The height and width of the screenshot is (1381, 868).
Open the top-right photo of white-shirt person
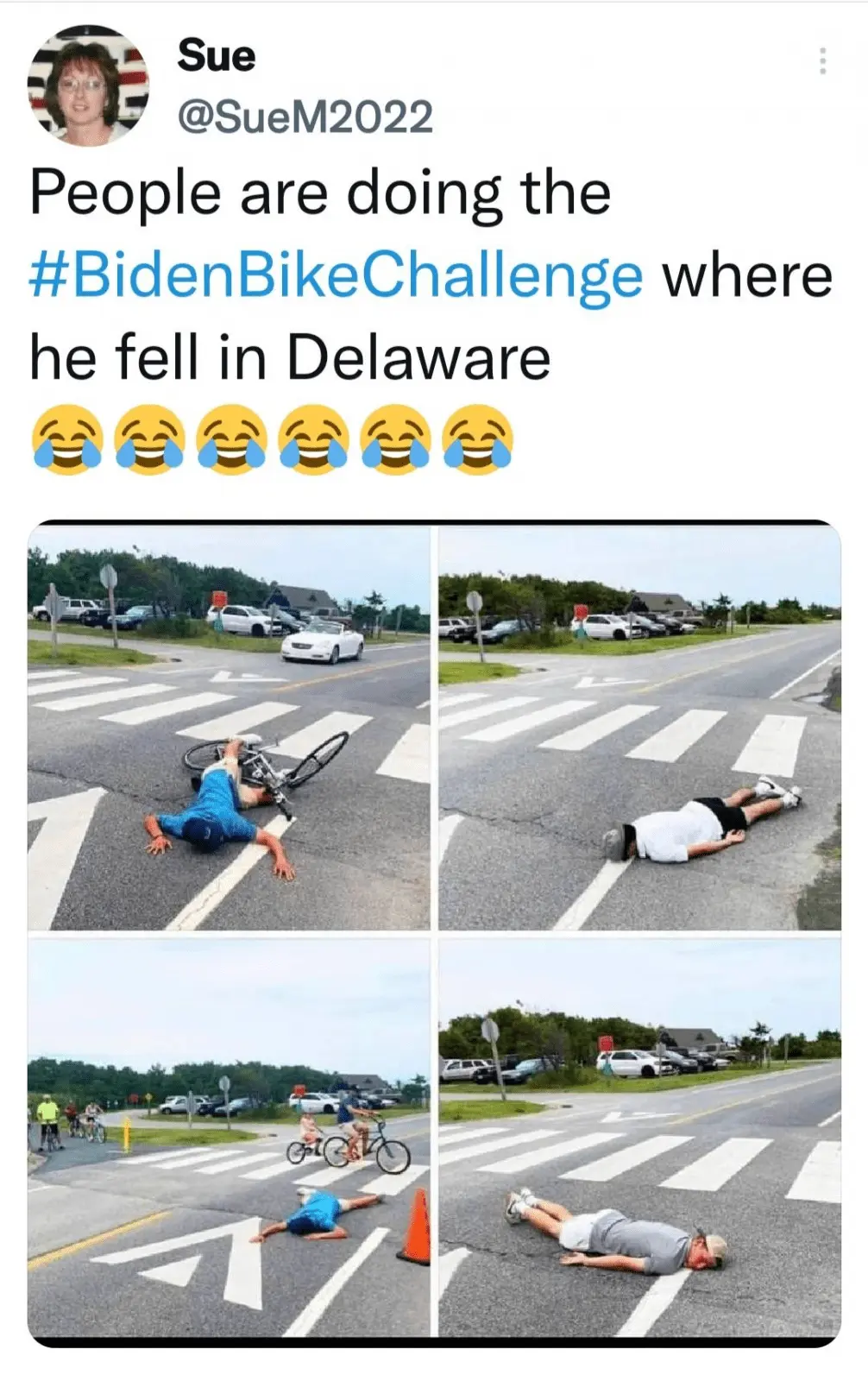coord(639,726)
